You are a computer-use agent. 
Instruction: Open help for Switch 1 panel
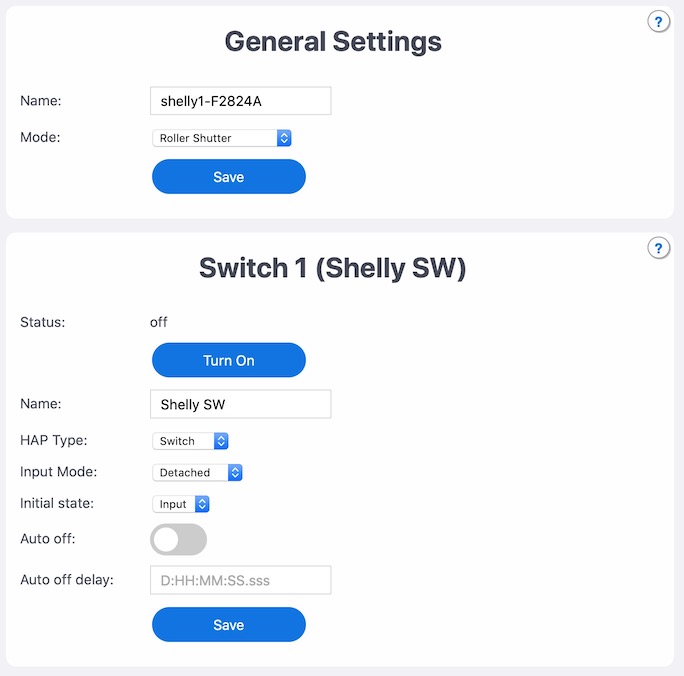658,248
